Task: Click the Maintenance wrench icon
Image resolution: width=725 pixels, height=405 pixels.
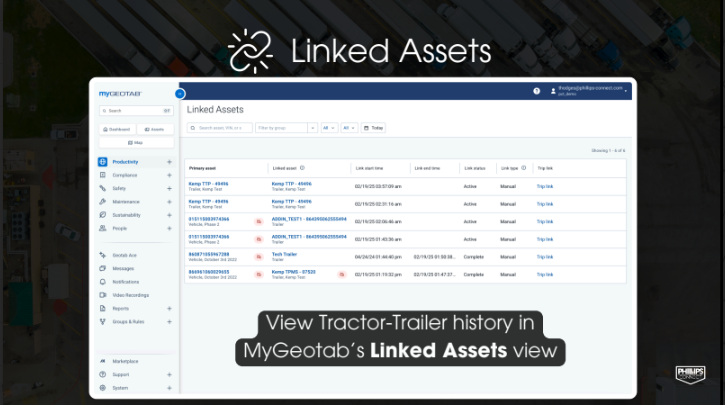Action: tap(103, 202)
